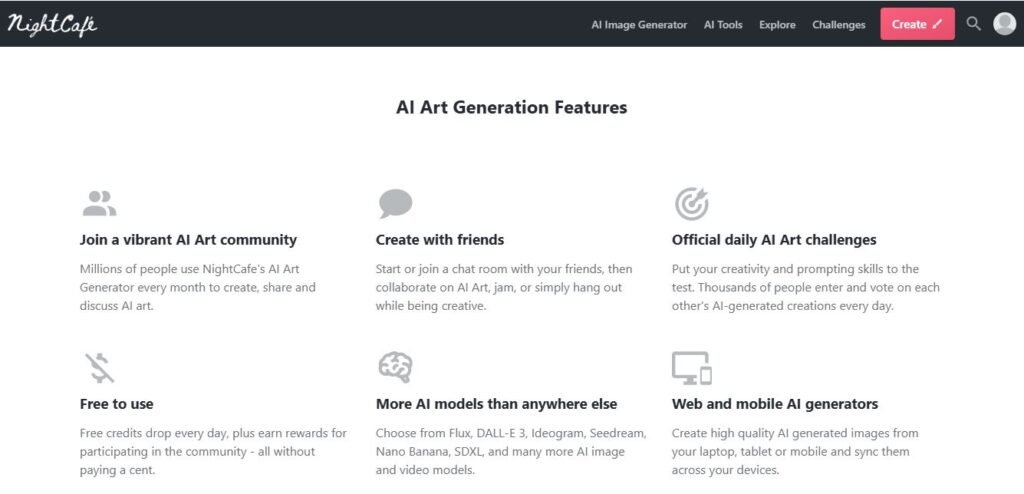Click the NightCafe logo
The image size is (1024, 494).
coord(52,24)
